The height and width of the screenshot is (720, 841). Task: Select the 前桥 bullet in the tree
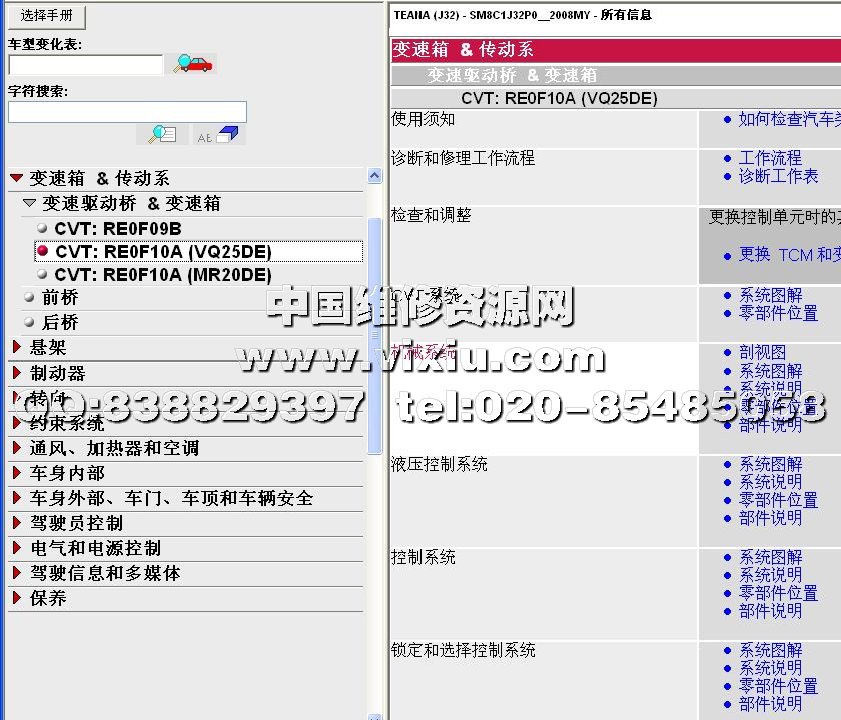(x=29, y=297)
